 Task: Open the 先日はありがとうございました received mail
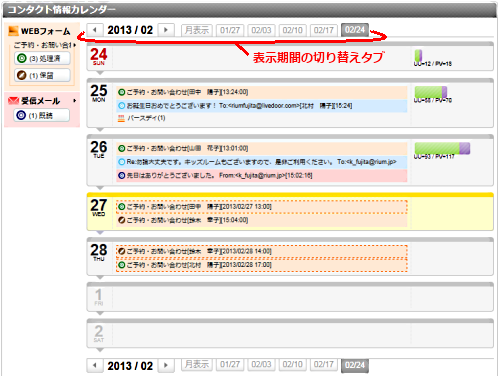[x=262, y=175]
